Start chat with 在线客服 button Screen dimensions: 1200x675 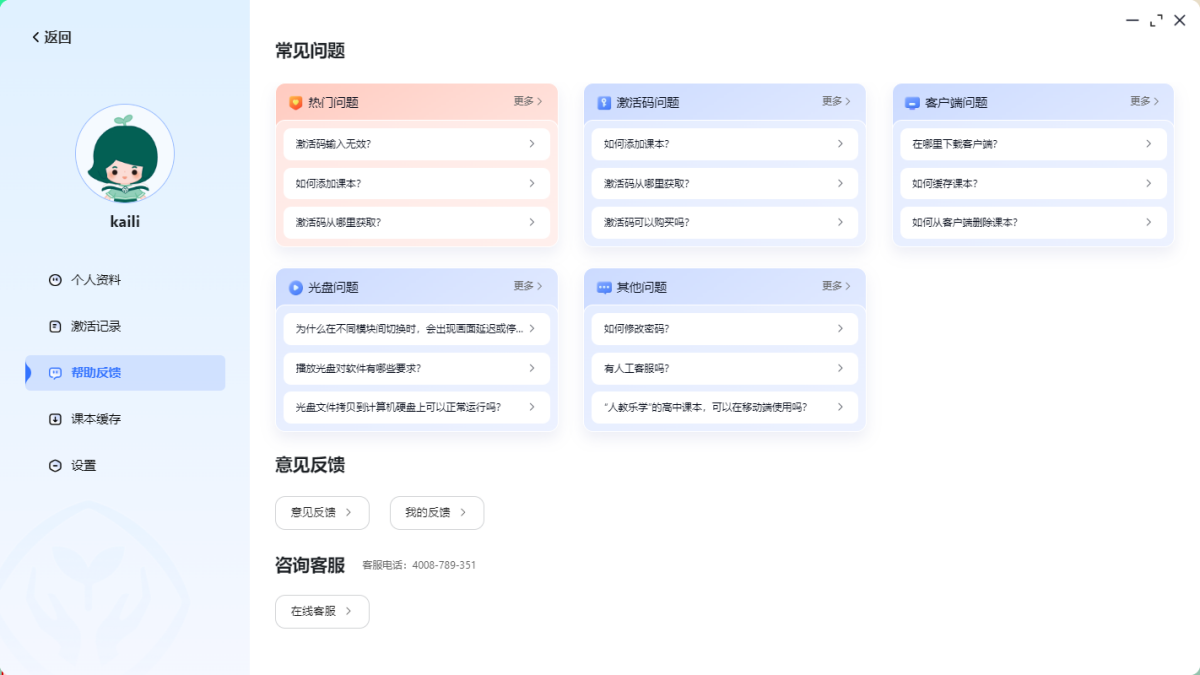322,611
